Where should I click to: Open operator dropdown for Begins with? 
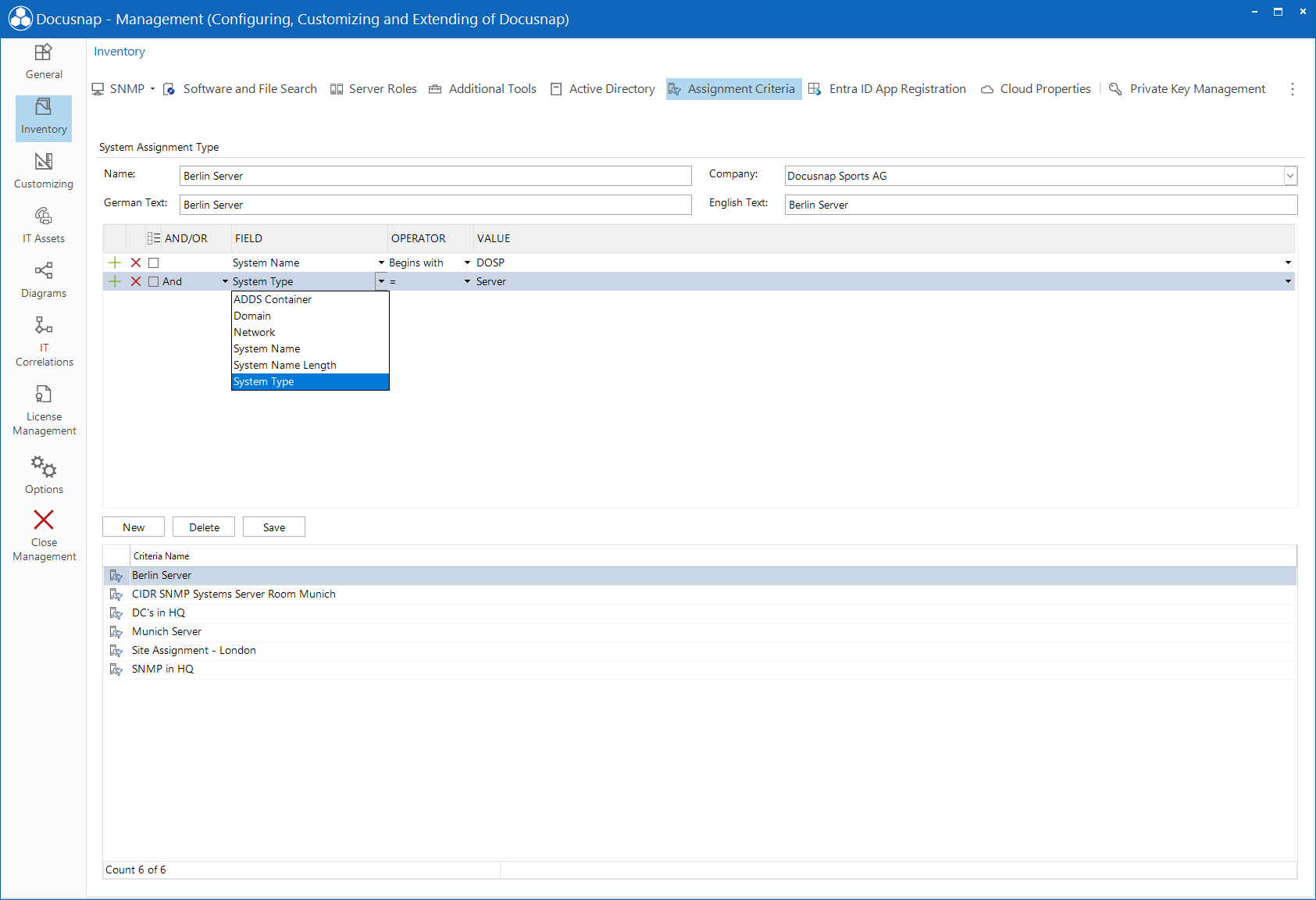coord(467,262)
